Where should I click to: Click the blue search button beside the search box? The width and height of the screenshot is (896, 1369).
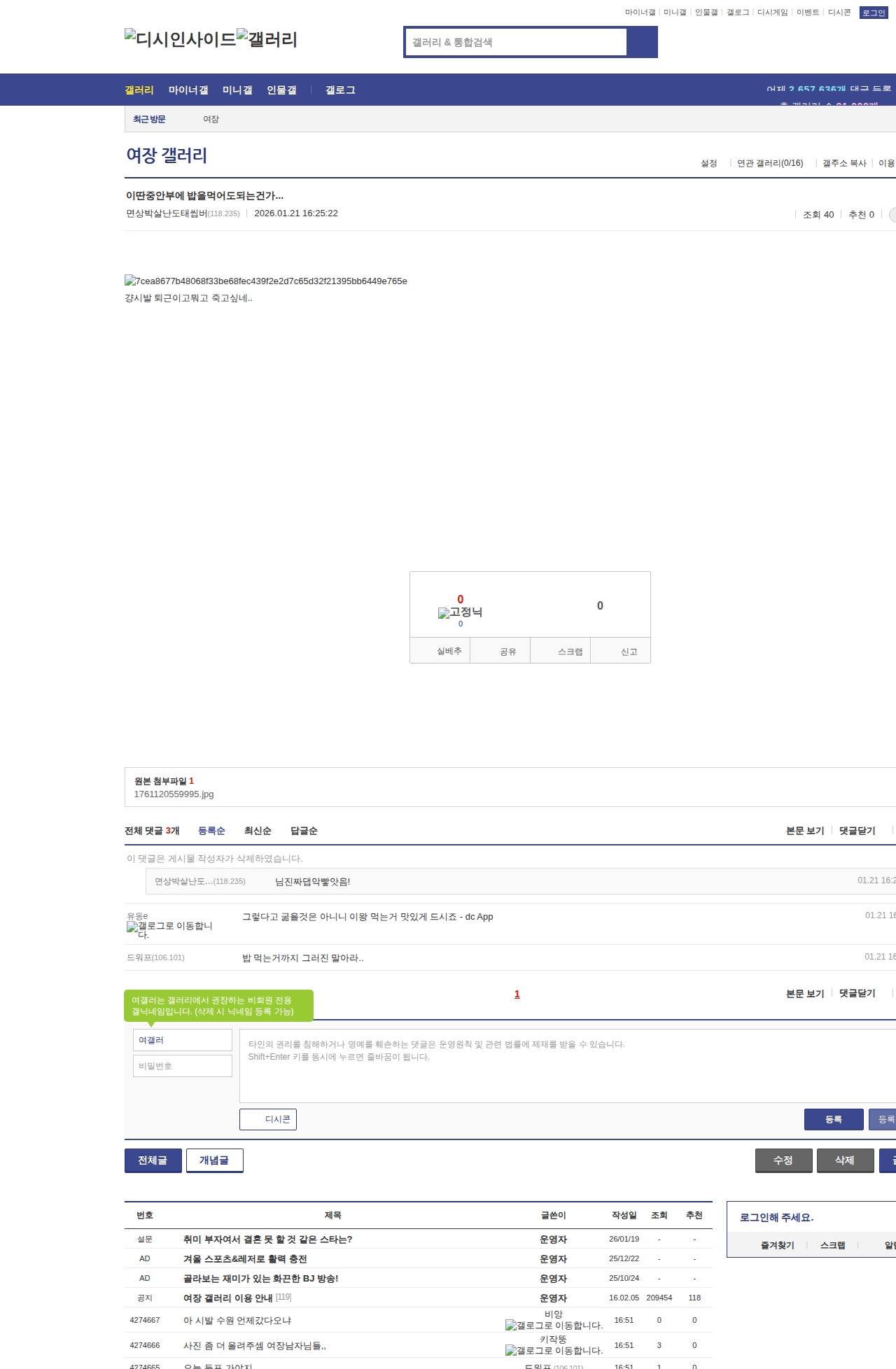coord(642,42)
